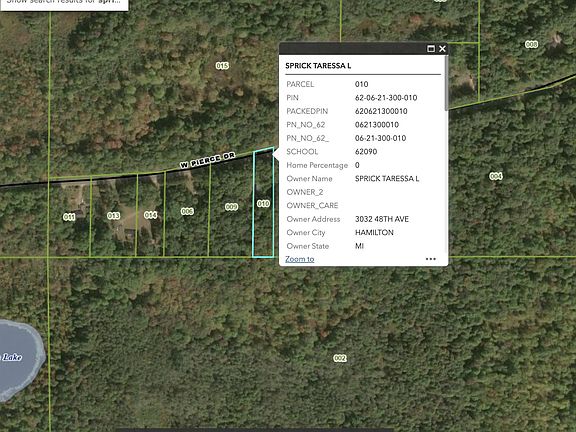Click the PARCEL value 010 in popup

[x=361, y=84]
